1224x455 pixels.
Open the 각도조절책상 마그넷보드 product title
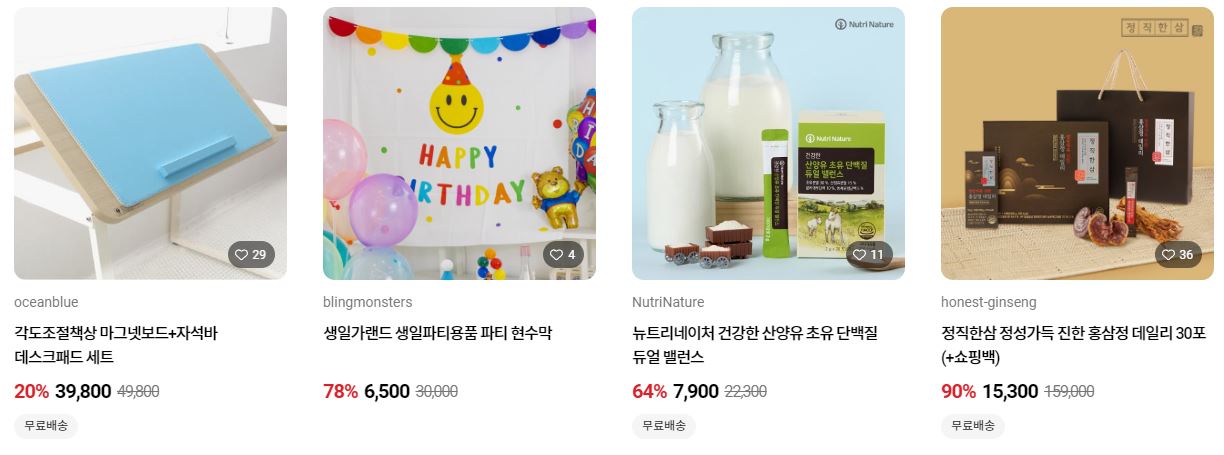click(116, 345)
